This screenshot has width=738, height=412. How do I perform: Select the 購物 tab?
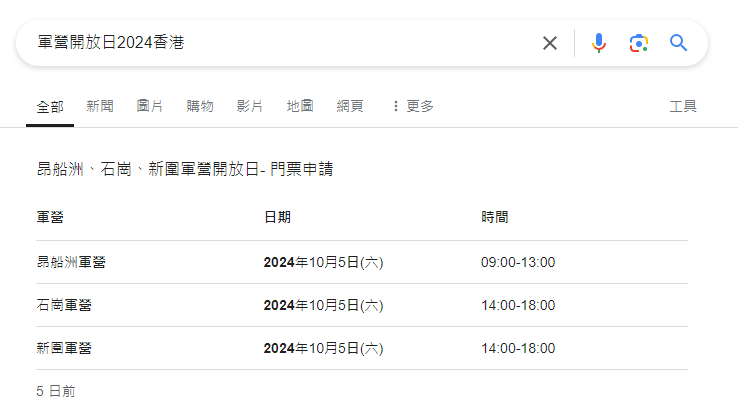click(x=200, y=106)
